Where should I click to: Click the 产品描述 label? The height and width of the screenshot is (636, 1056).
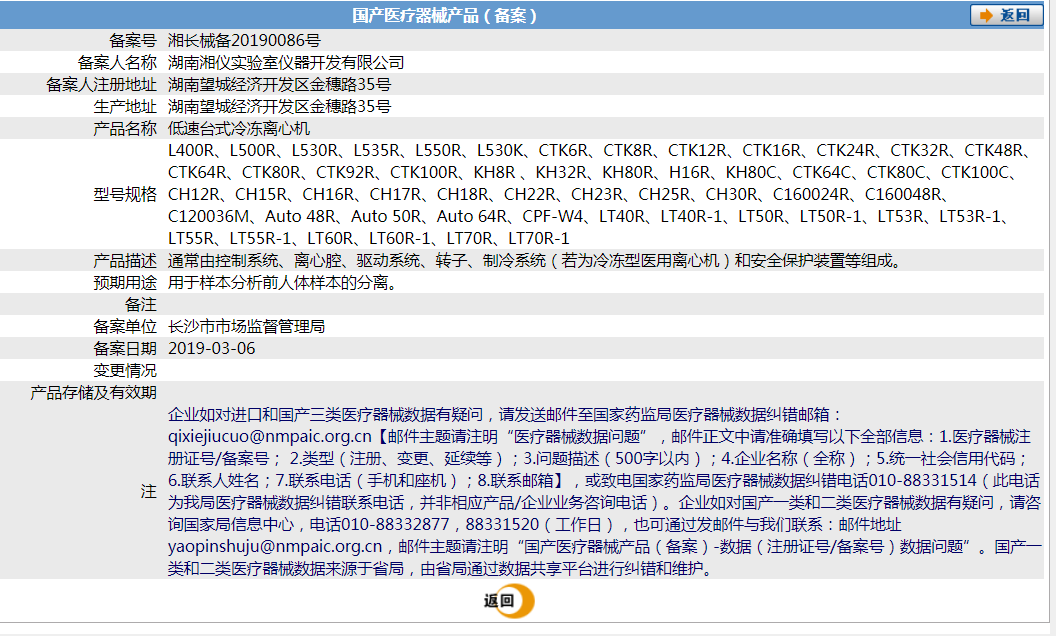point(125,261)
